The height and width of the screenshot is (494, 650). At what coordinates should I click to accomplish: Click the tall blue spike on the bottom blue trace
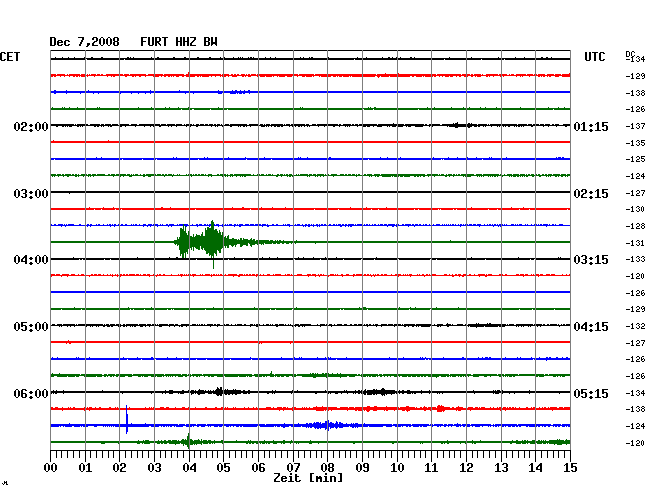[x=127, y=419]
